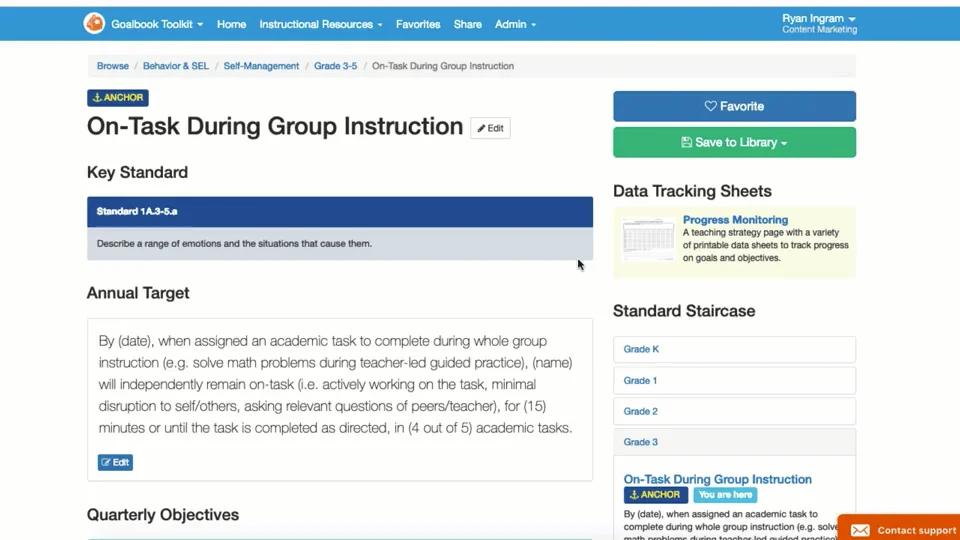Click the Edit button under Annual Target
Viewport: 960px width, 540px height.
coord(115,462)
